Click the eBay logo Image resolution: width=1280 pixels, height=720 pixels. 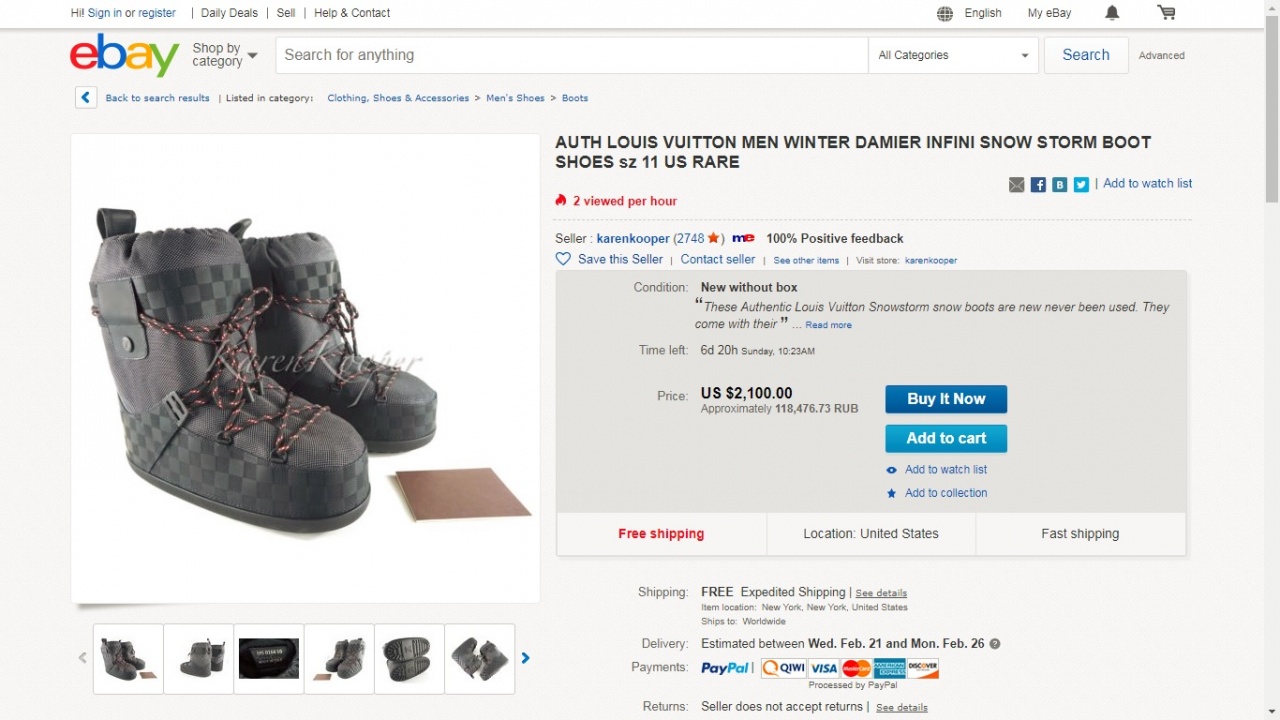[124, 55]
